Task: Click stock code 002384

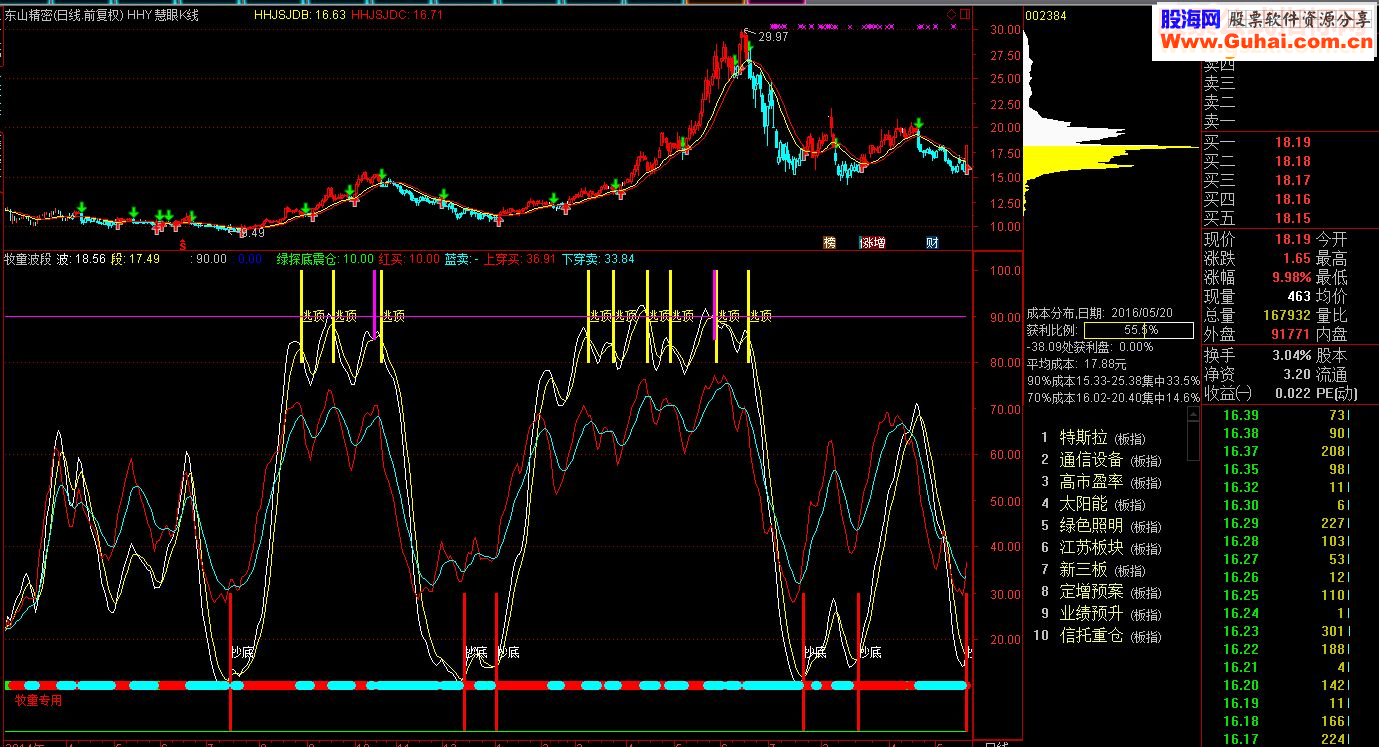Action: point(1046,15)
